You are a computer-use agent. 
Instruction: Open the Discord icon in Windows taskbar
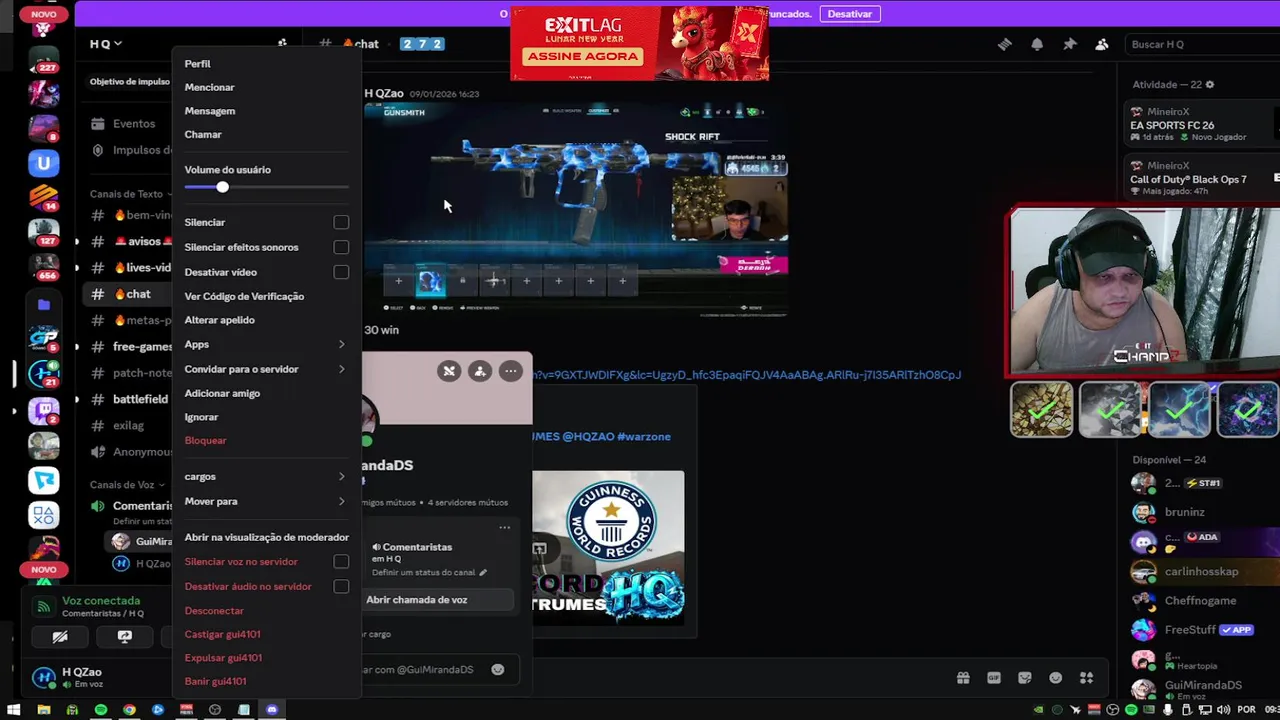272,710
